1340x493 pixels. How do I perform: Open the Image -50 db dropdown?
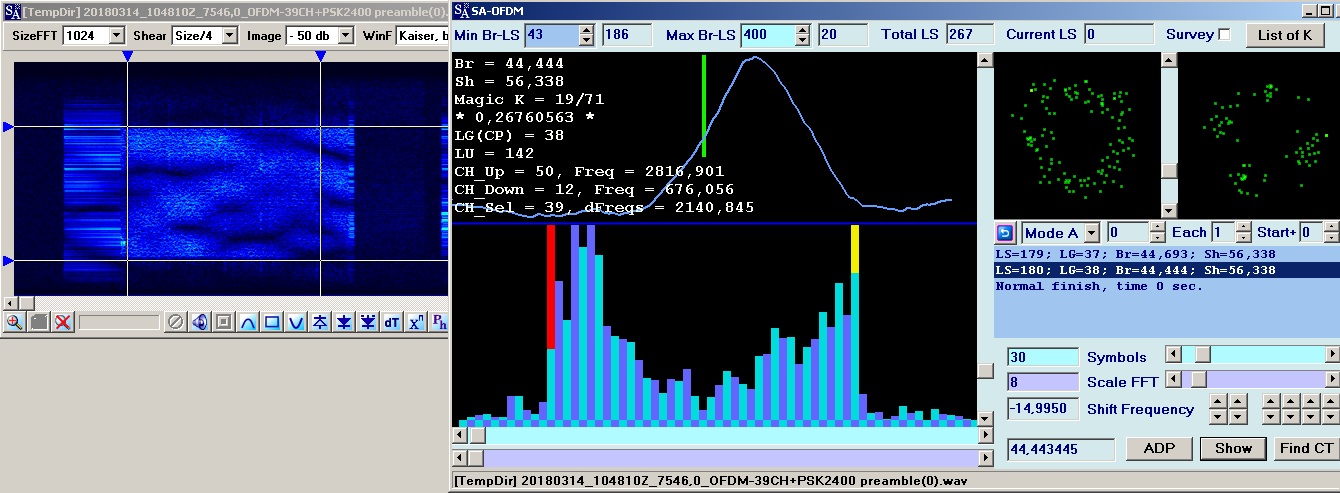[x=346, y=35]
